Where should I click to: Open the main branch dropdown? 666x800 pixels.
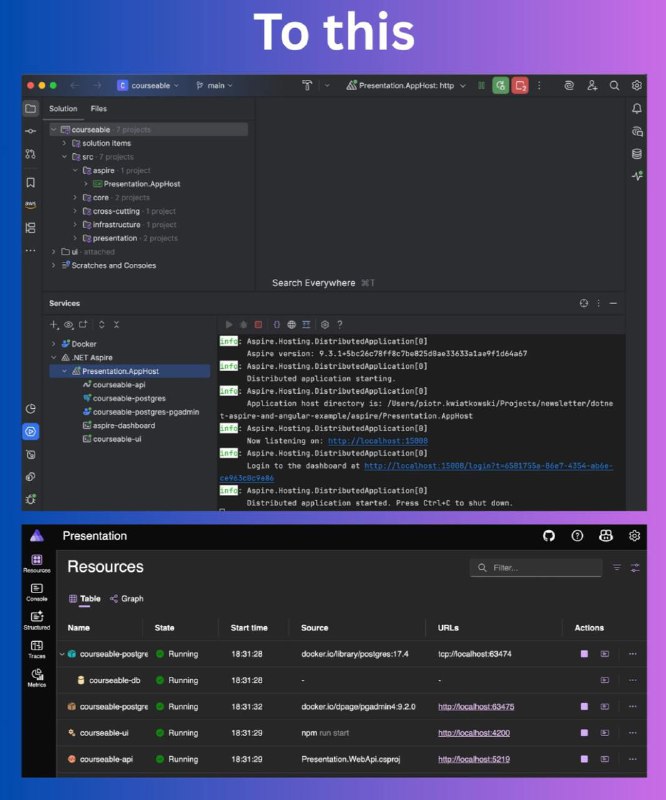tap(214, 86)
